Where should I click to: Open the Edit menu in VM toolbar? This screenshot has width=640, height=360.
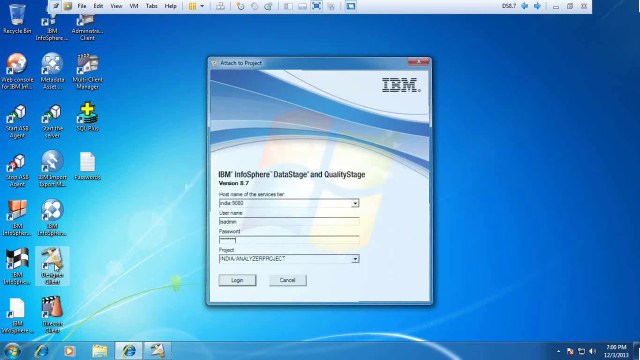coord(98,6)
